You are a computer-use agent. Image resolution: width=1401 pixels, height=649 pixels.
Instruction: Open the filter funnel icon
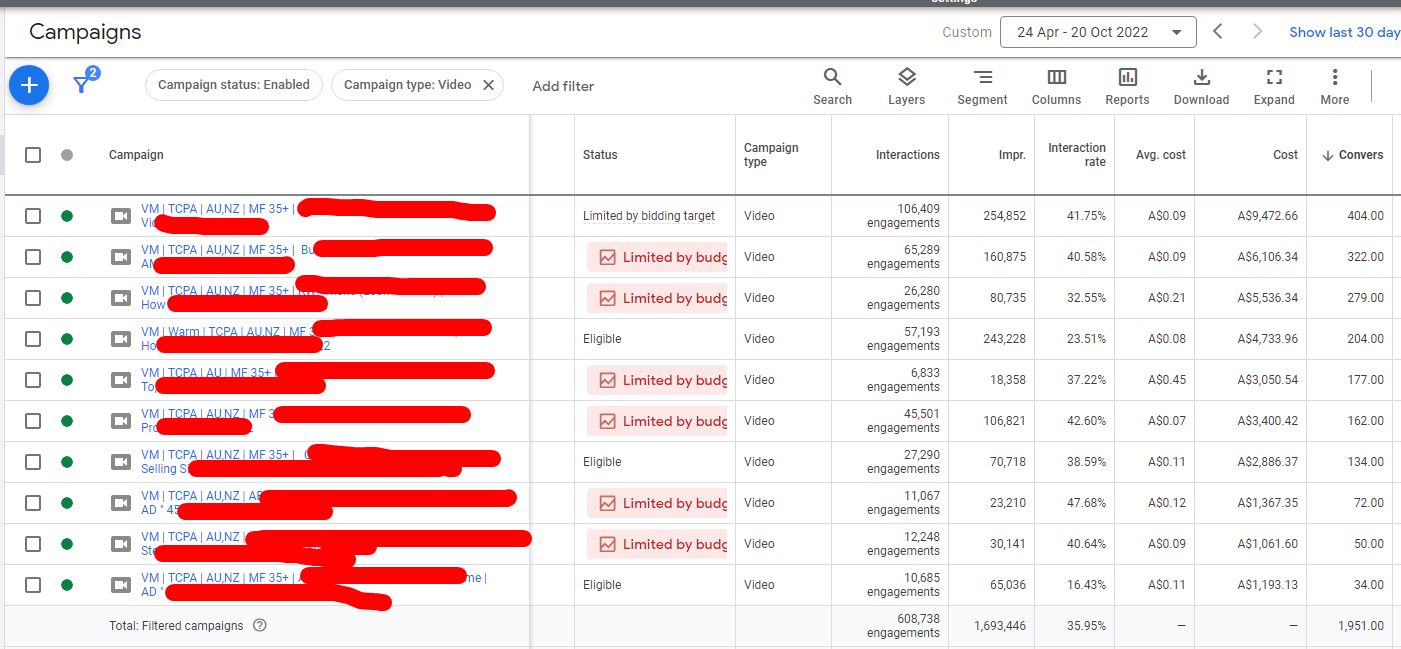83,85
